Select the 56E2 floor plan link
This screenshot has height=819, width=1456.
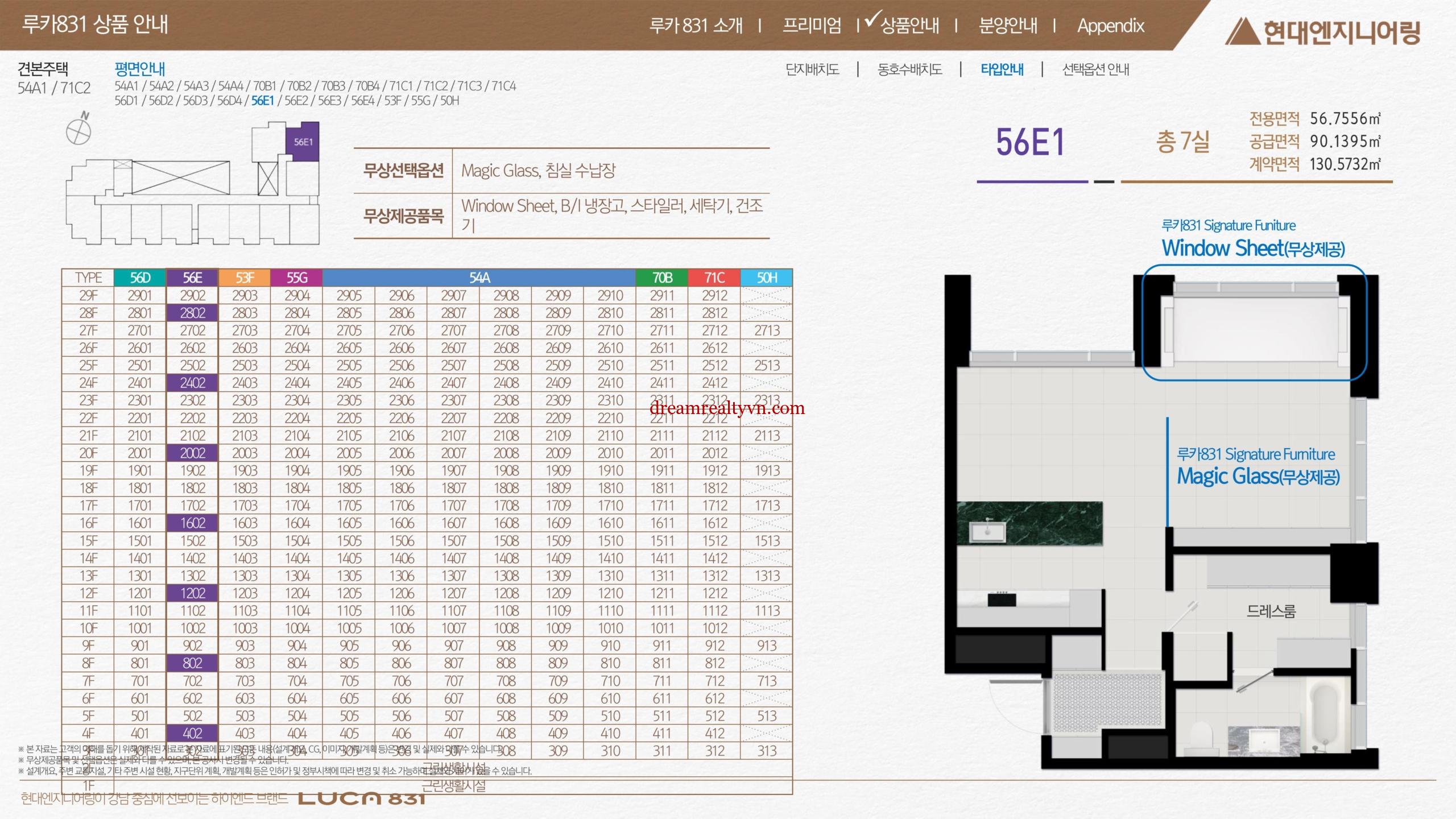click(296, 101)
